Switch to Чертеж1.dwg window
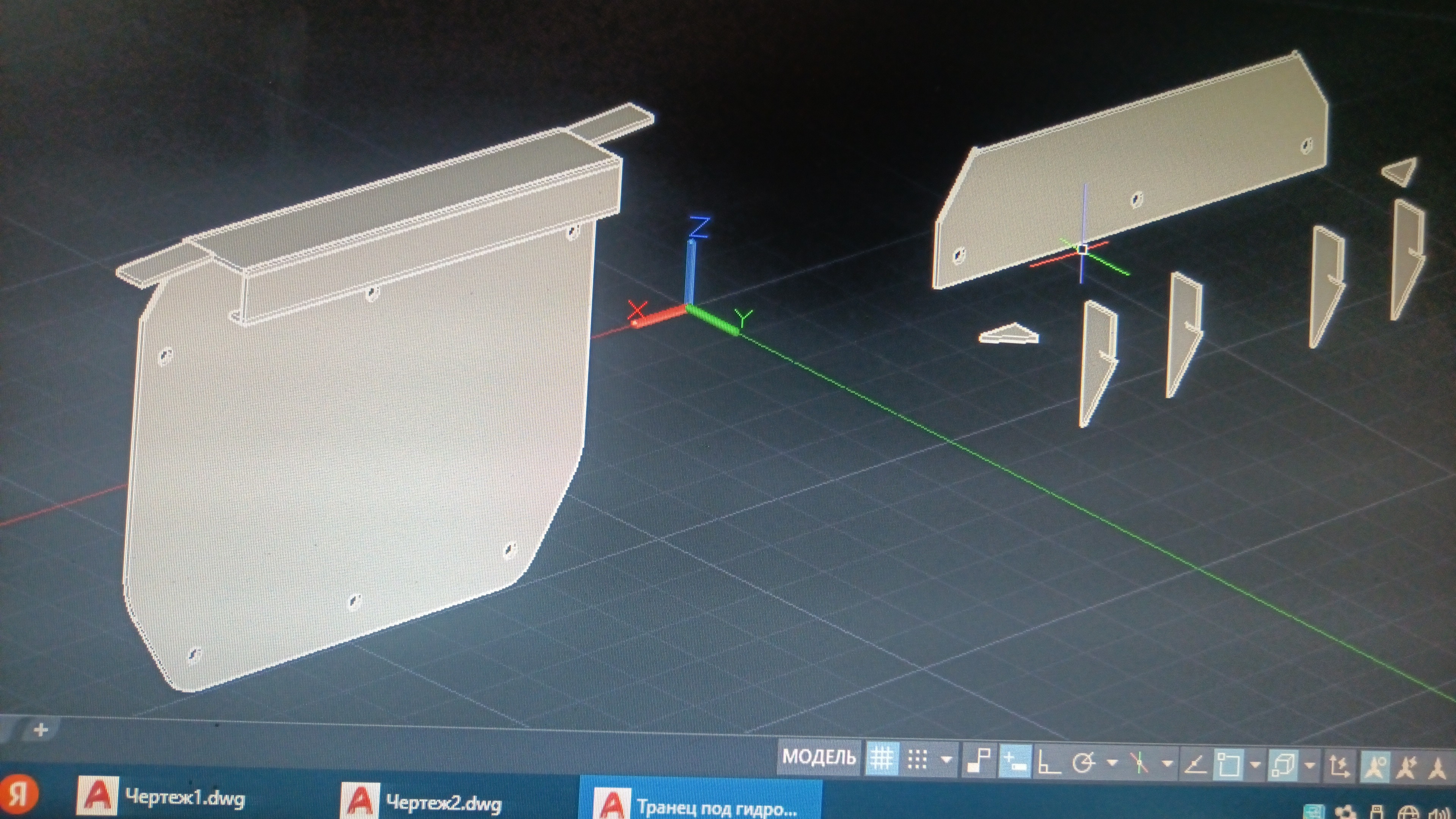 coord(161,797)
